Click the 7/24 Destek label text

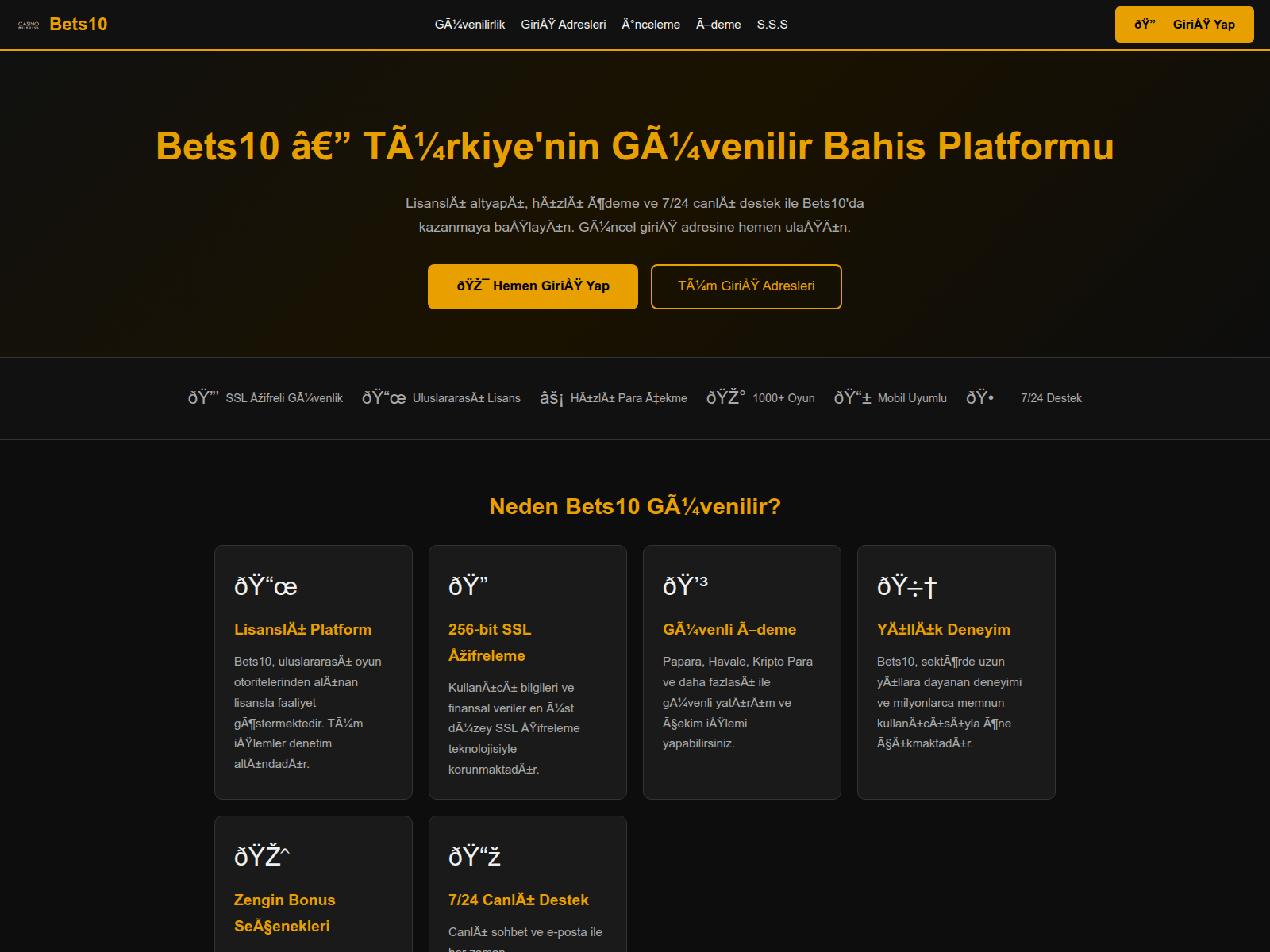[1051, 398]
